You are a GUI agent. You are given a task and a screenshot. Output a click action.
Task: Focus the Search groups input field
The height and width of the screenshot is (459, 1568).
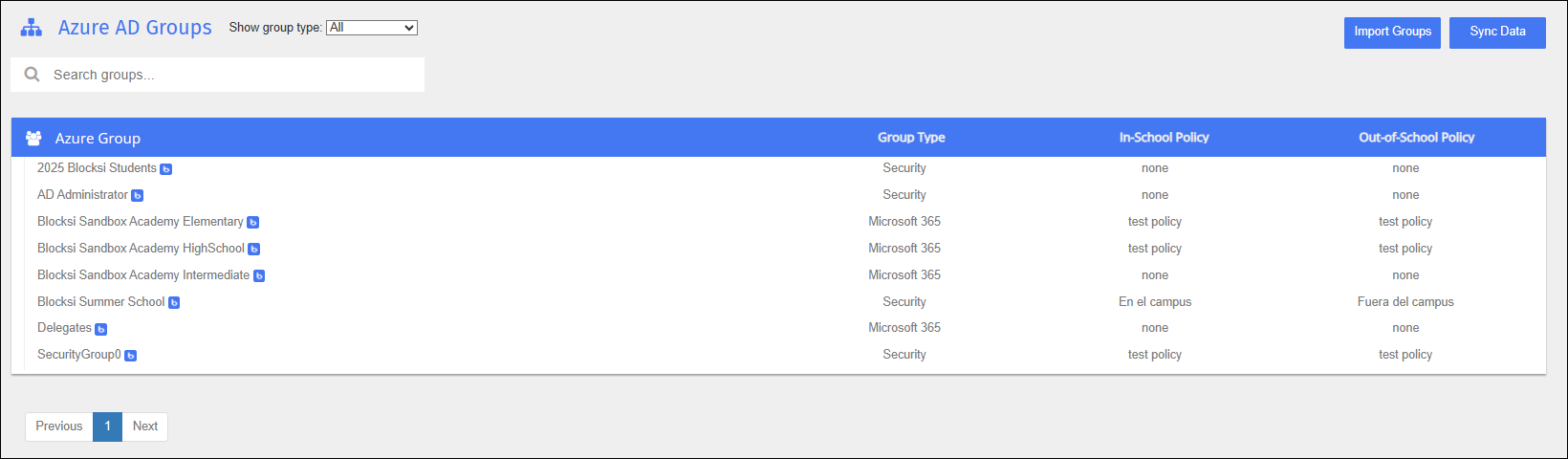tap(217, 75)
